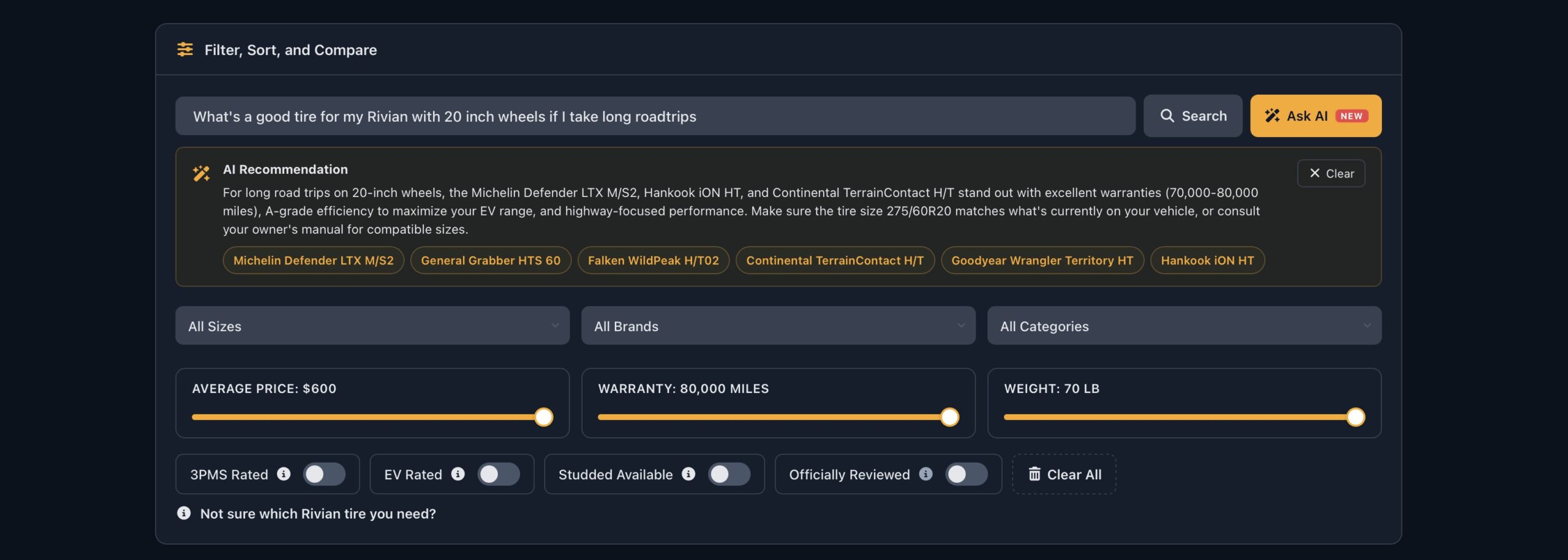The width and height of the screenshot is (1568, 560).
Task: Click the filter sliders icon in header
Action: (x=185, y=50)
